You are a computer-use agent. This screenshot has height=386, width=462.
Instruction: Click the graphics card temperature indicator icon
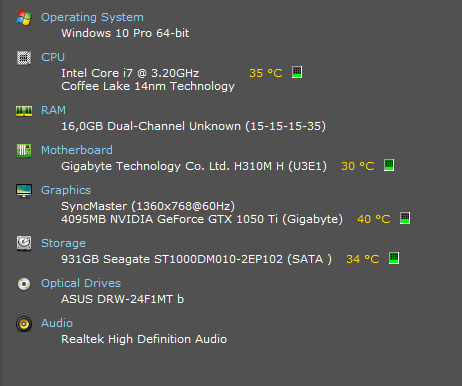(405, 218)
